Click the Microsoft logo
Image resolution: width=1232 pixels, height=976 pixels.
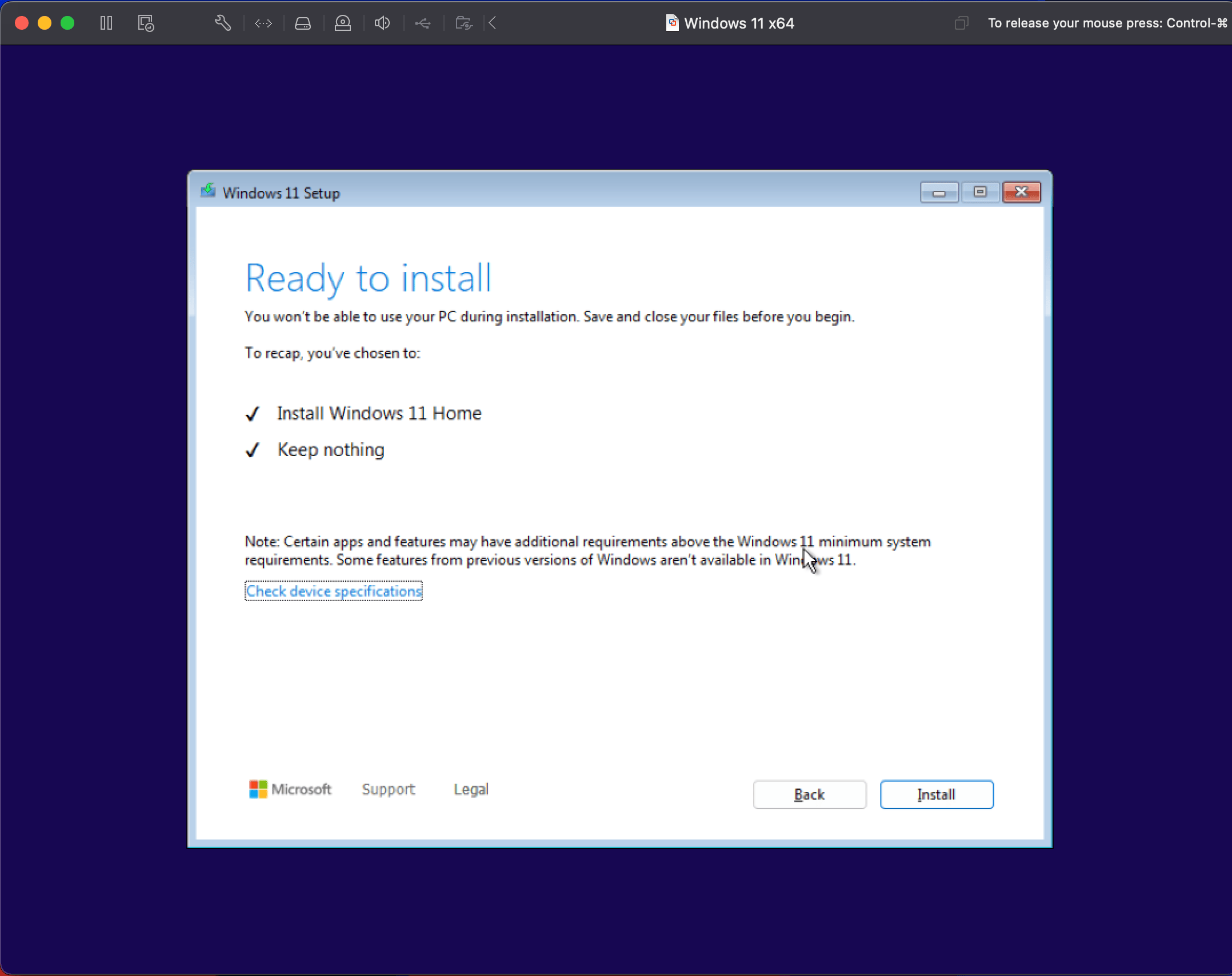(x=290, y=789)
